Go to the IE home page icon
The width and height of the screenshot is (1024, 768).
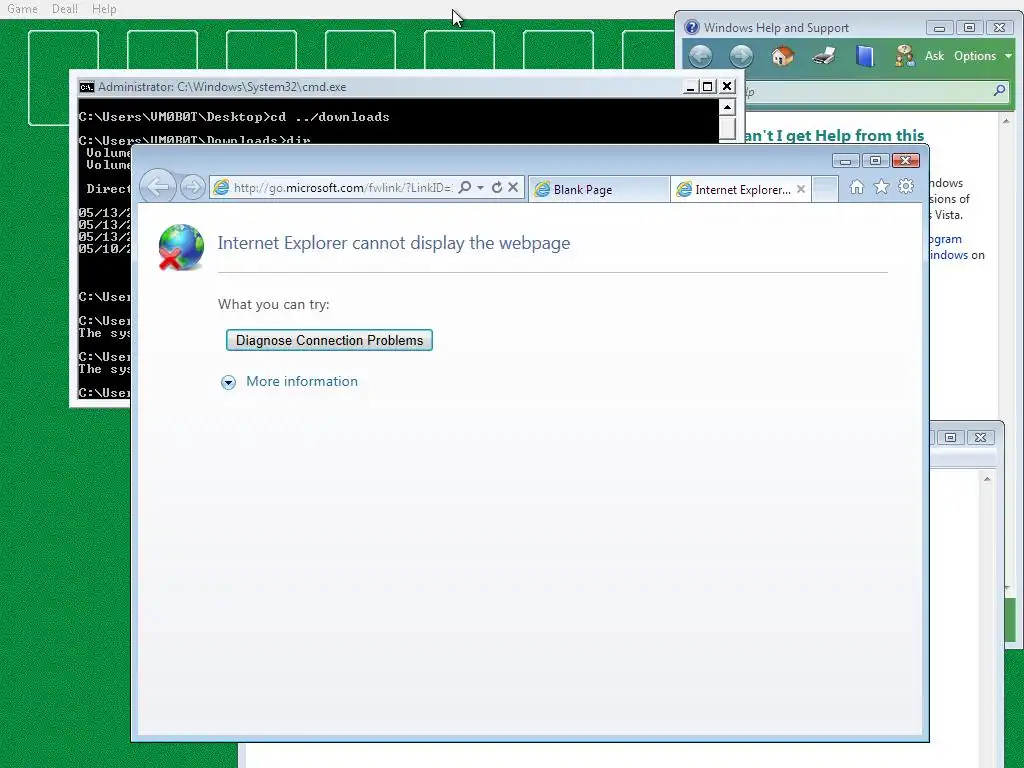click(x=857, y=187)
